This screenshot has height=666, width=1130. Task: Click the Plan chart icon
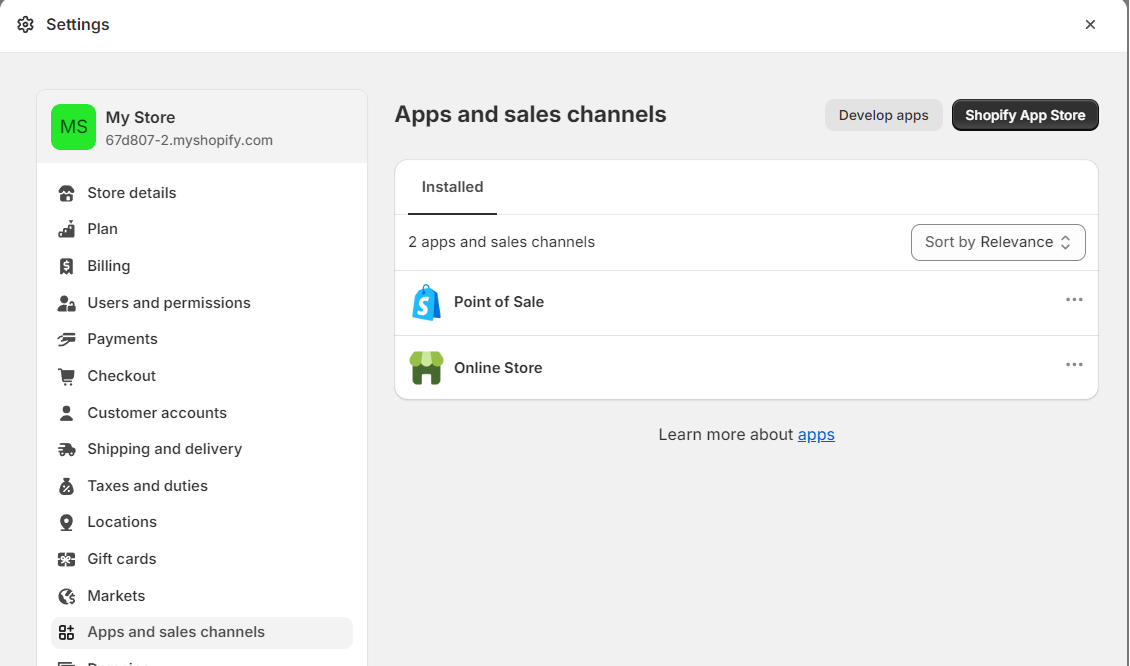66,229
